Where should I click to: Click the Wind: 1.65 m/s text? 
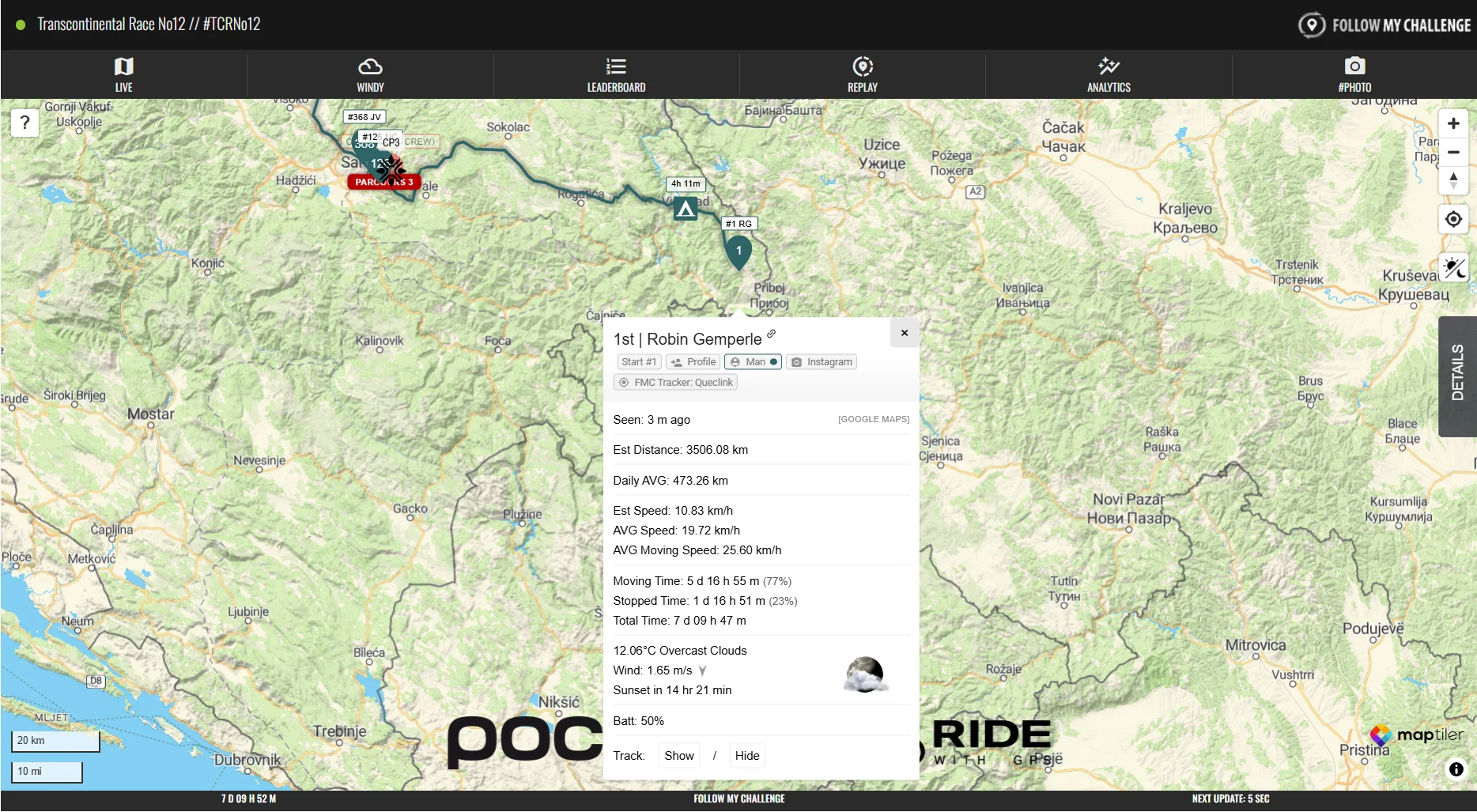click(652, 670)
